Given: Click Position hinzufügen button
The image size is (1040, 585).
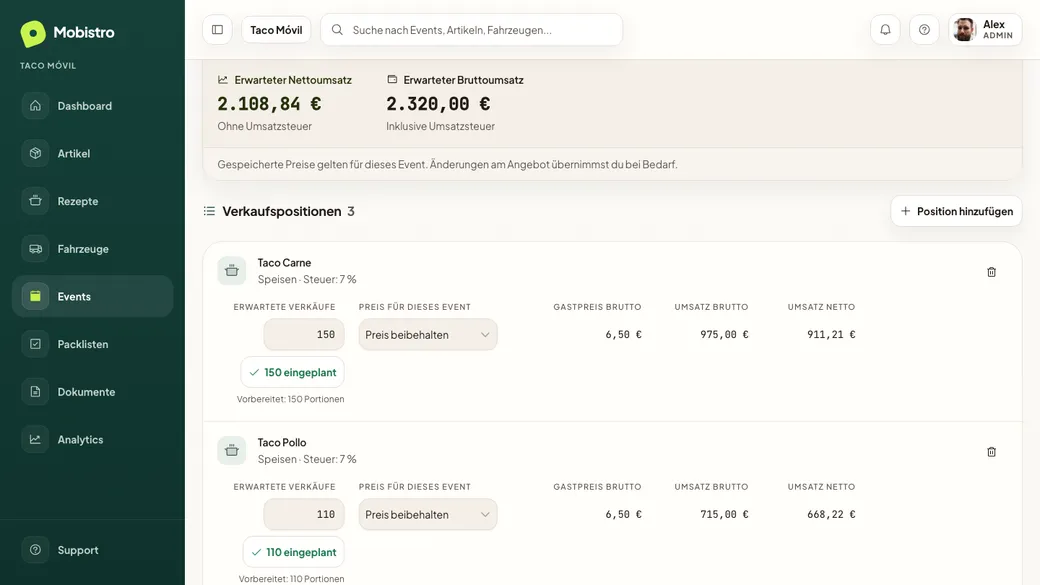Looking at the screenshot, I should (956, 211).
